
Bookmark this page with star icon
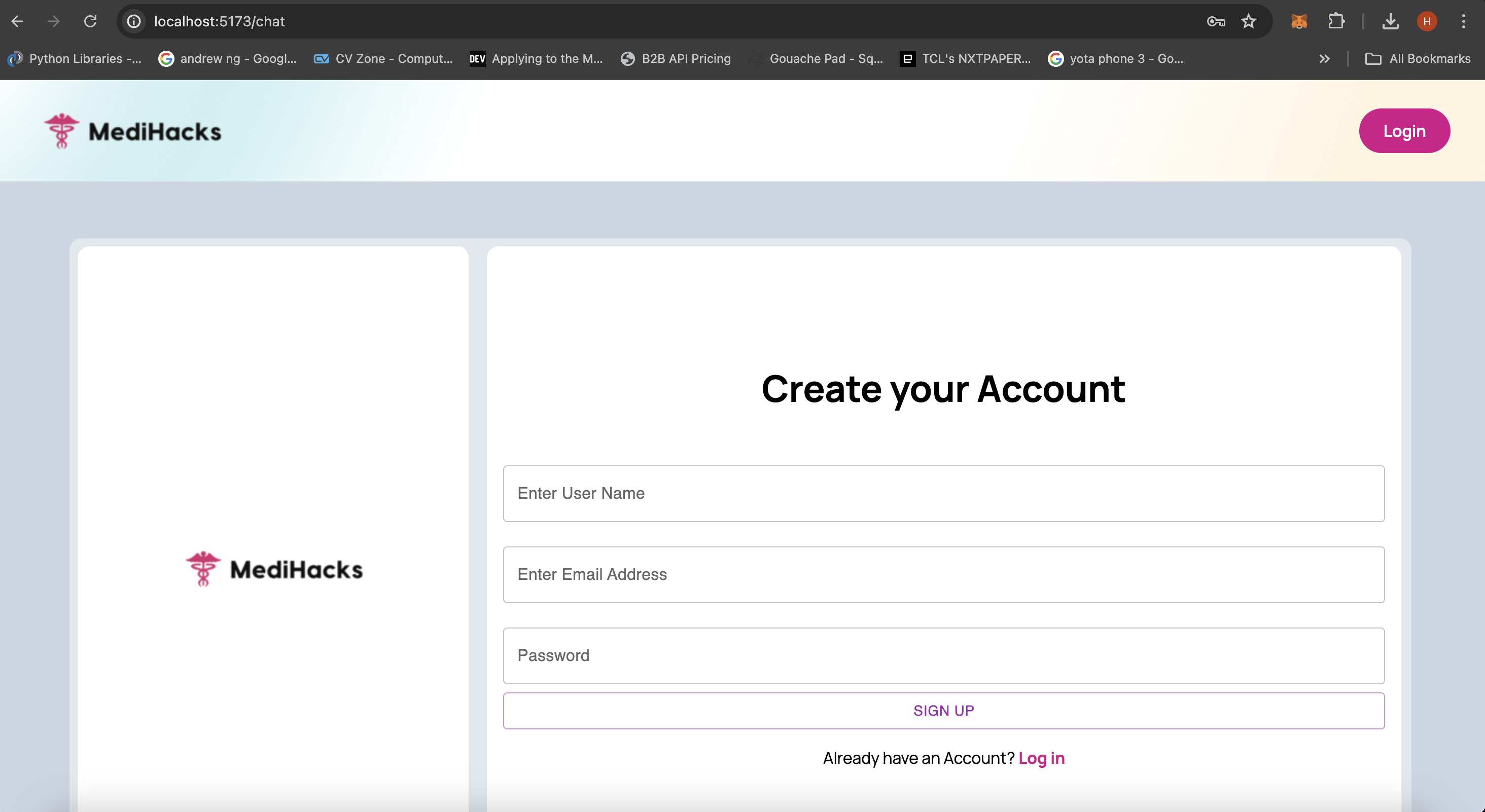(x=1249, y=21)
